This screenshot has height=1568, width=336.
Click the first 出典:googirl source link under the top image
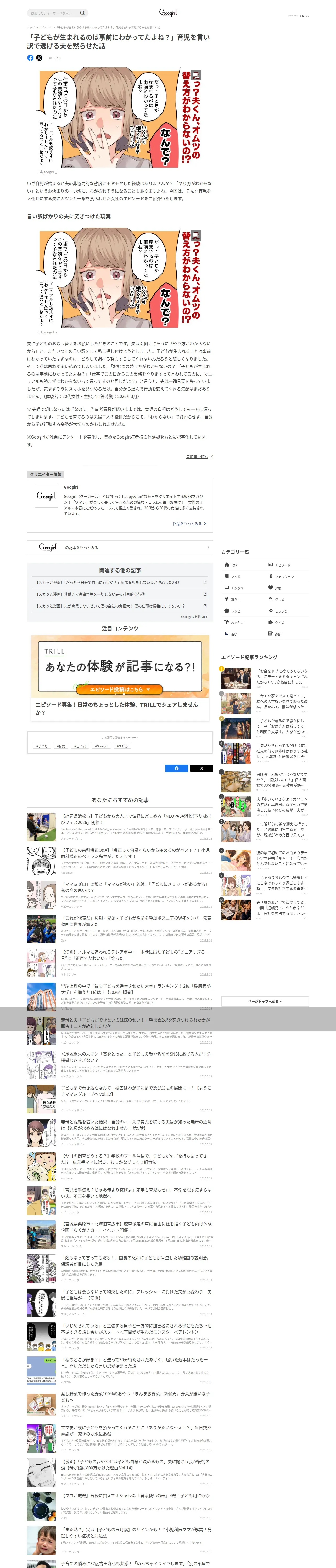point(47,172)
